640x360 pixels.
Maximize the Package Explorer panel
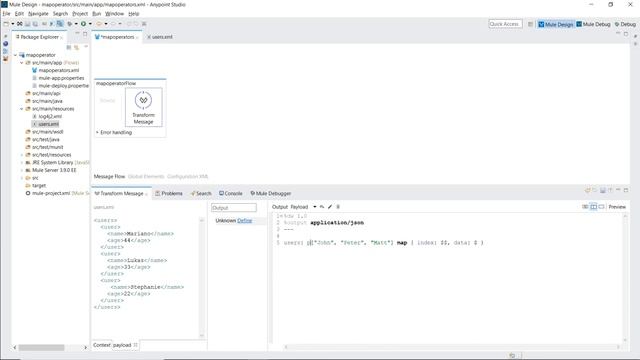coord(85,34)
